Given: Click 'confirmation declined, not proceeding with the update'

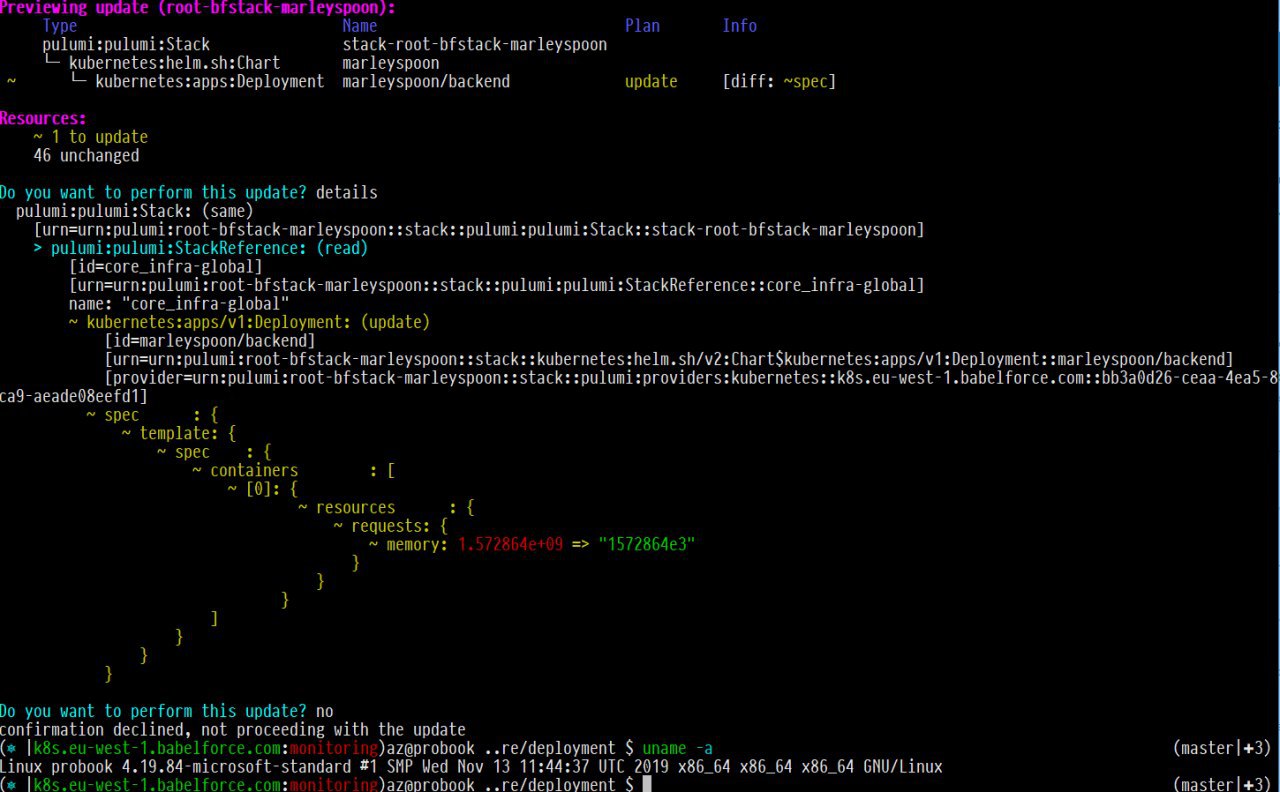Looking at the screenshot, I should click(233, 730).
